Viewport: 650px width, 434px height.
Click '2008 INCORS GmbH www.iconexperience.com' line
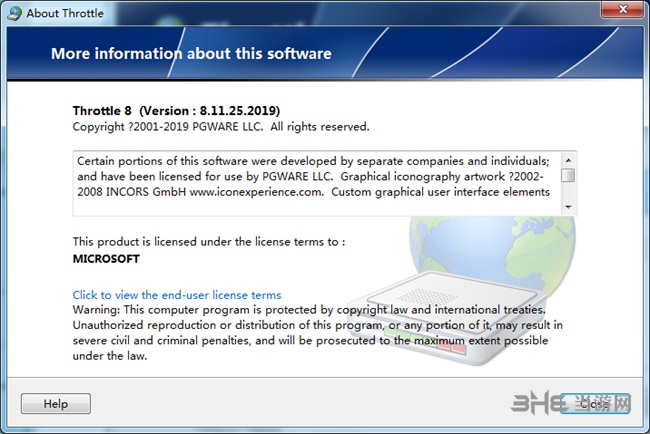(x=313, y=192)
